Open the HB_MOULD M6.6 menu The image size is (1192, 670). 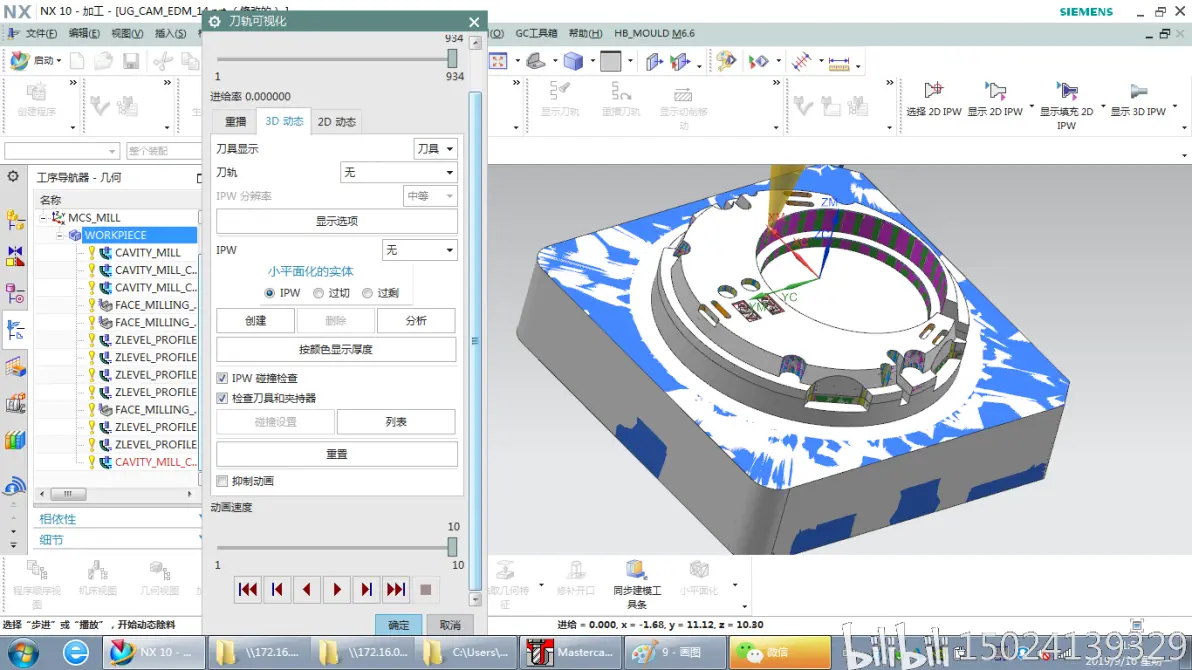click(x=654, y=33)
